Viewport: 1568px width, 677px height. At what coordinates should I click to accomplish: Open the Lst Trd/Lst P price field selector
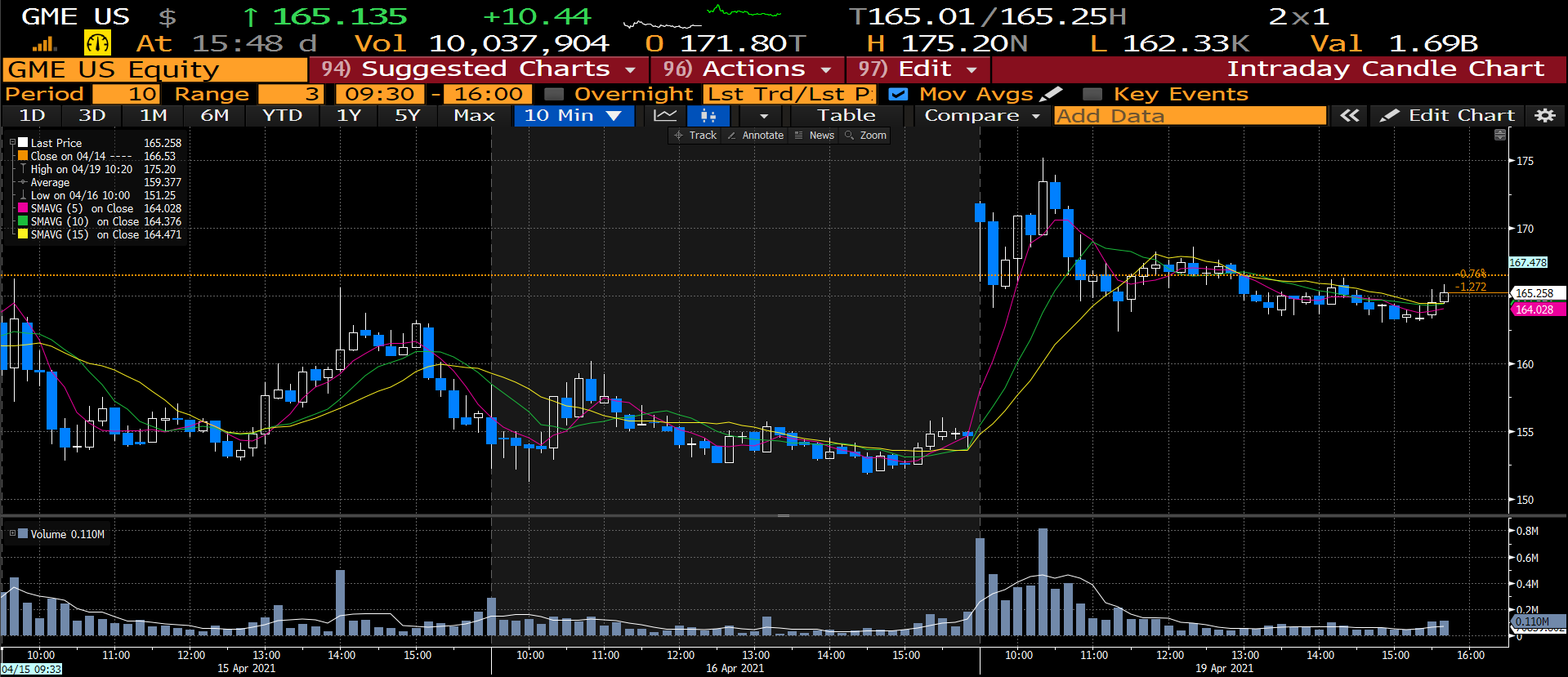point(789,94)
